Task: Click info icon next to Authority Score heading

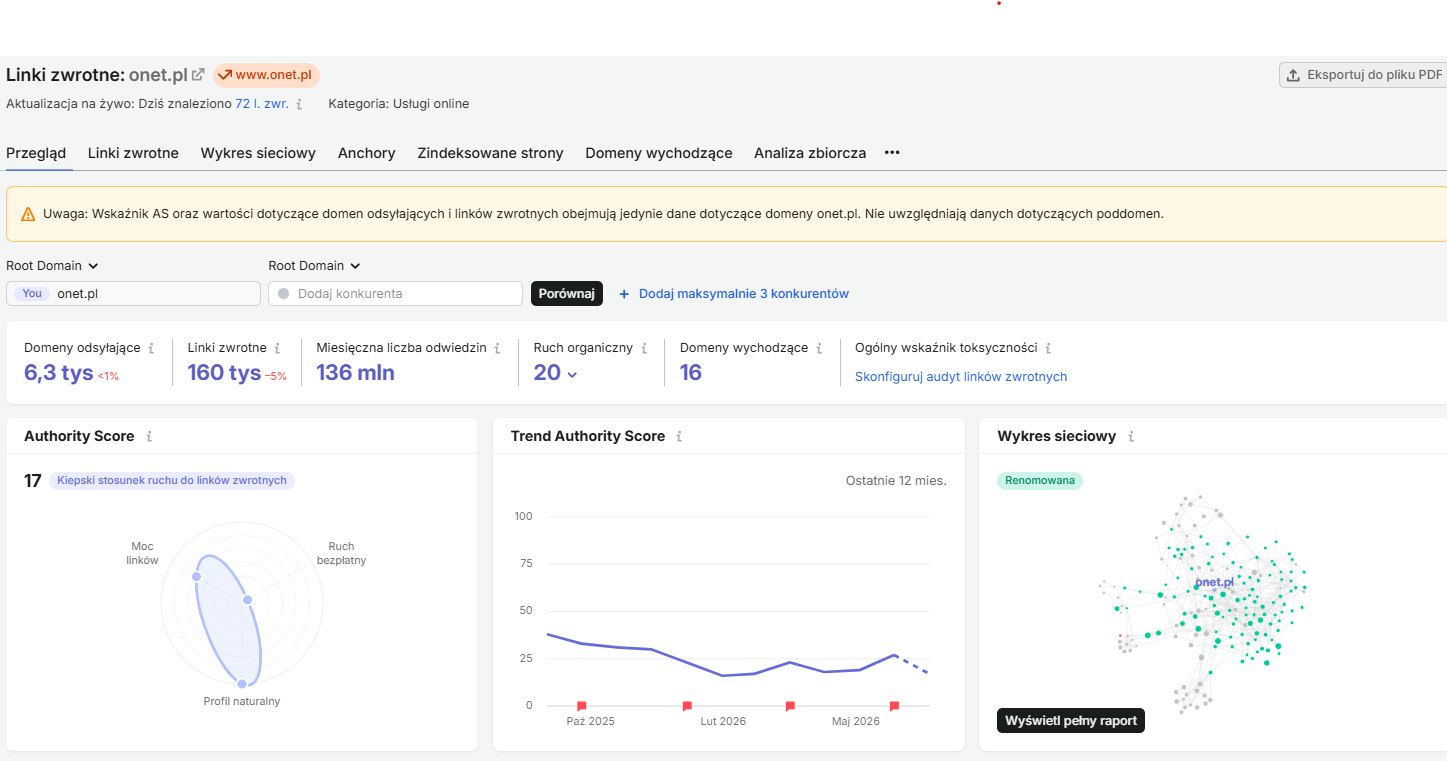Action: 149,436
